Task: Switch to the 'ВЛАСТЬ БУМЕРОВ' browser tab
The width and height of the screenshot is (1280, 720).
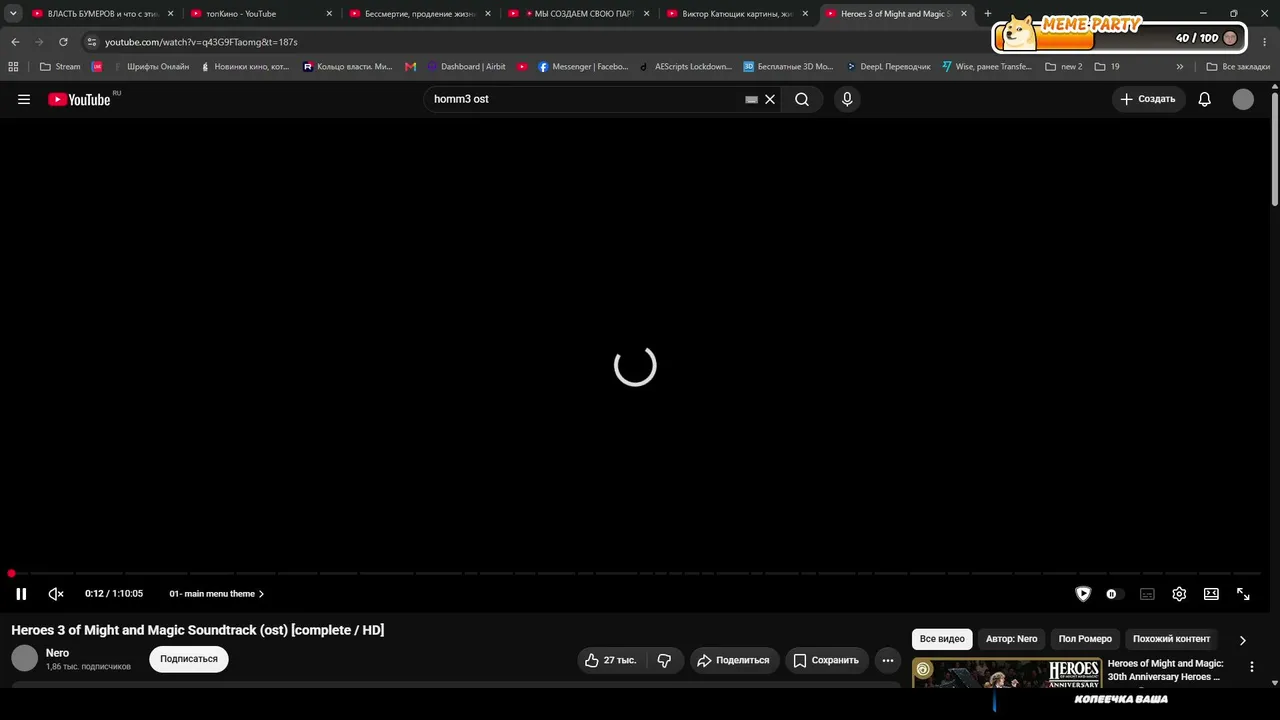Action: tap(103, 14)
